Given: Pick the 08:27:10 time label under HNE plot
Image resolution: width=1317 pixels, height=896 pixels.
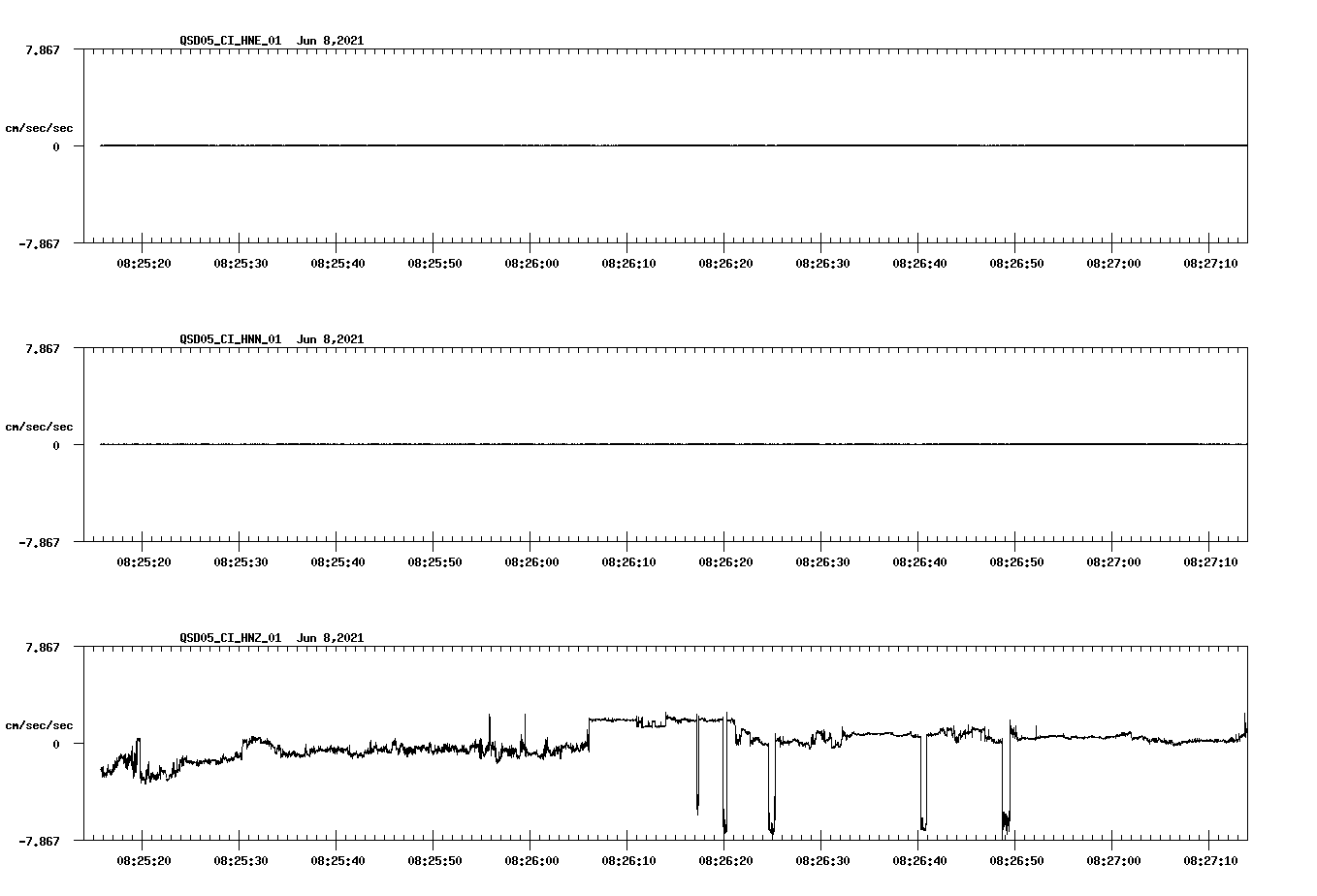Looking at the screenshot, I should pyautogui.click(x=1210, y=264).
